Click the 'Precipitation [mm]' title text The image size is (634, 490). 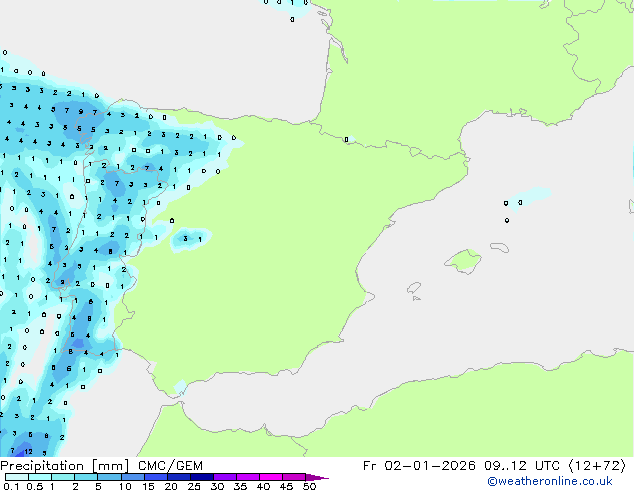(x=65, y=466)
